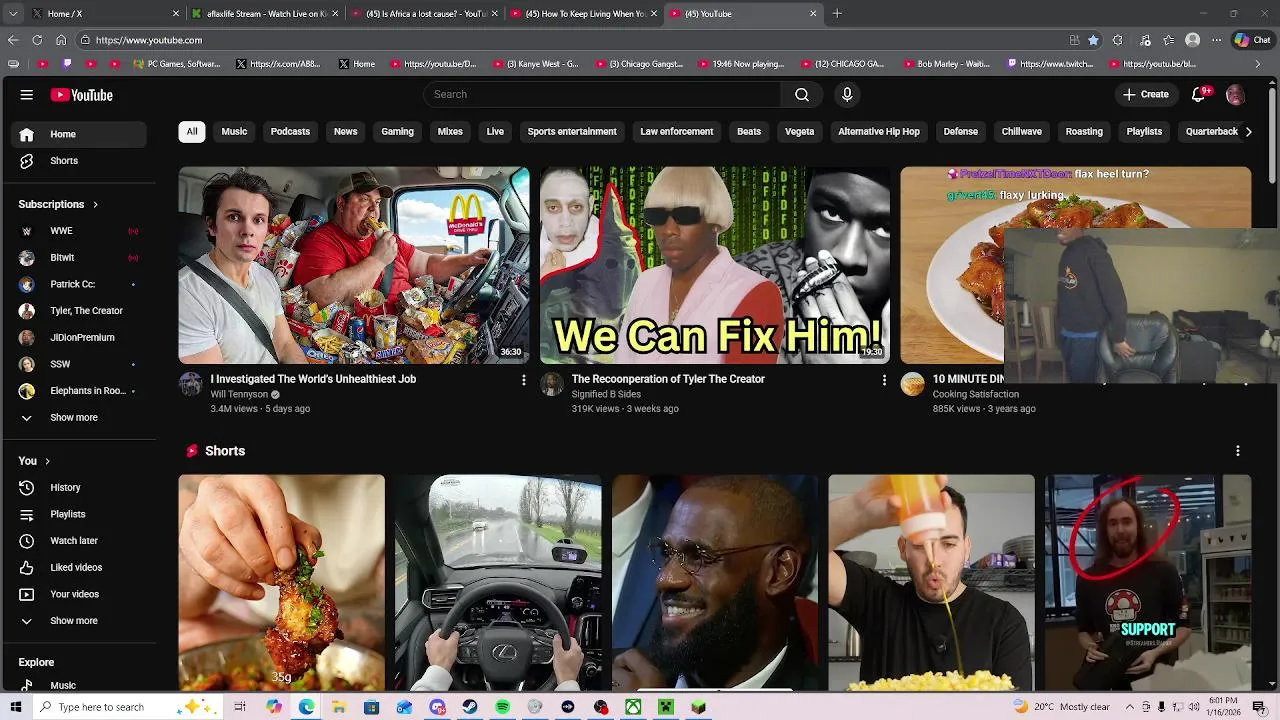The height and width of the screenshot is (720, 1280).
Task: Open Copilot Chat in browser toolbar
Action: pos(1252,40)
